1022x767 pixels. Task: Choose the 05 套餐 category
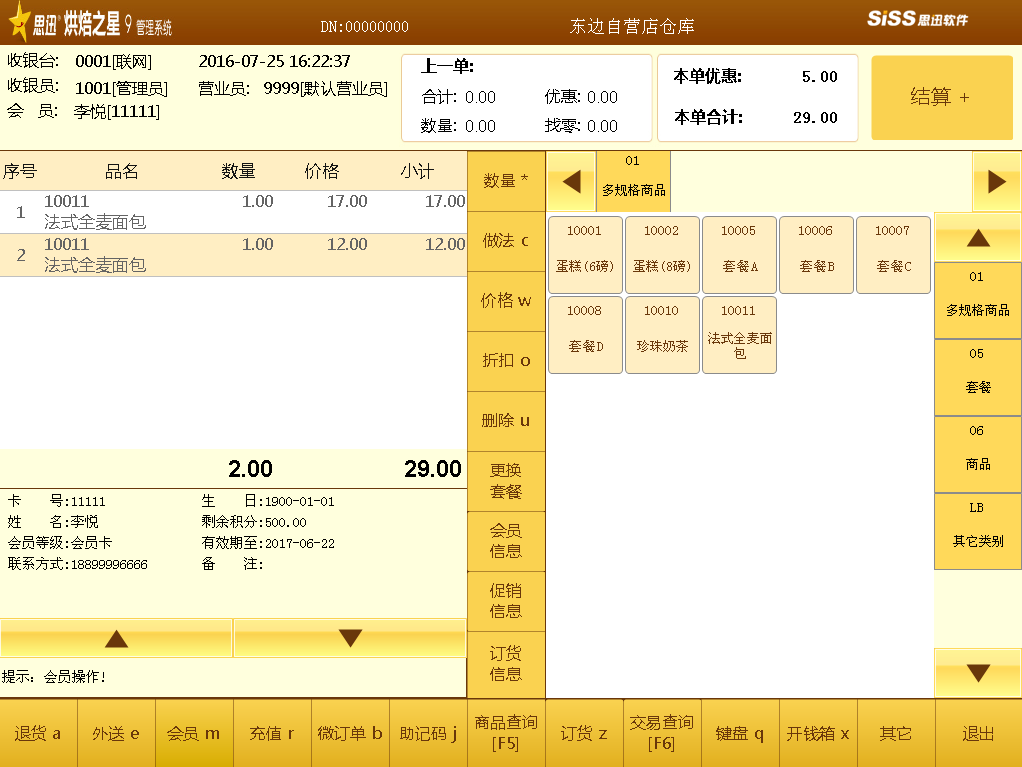[977, 377]
